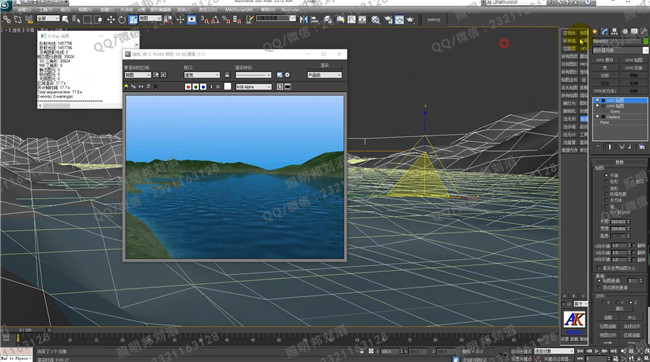Switch to the Hierarchy command panel tab
The height and width of the screenshot is (362, 650).
[x=615, y=32]
